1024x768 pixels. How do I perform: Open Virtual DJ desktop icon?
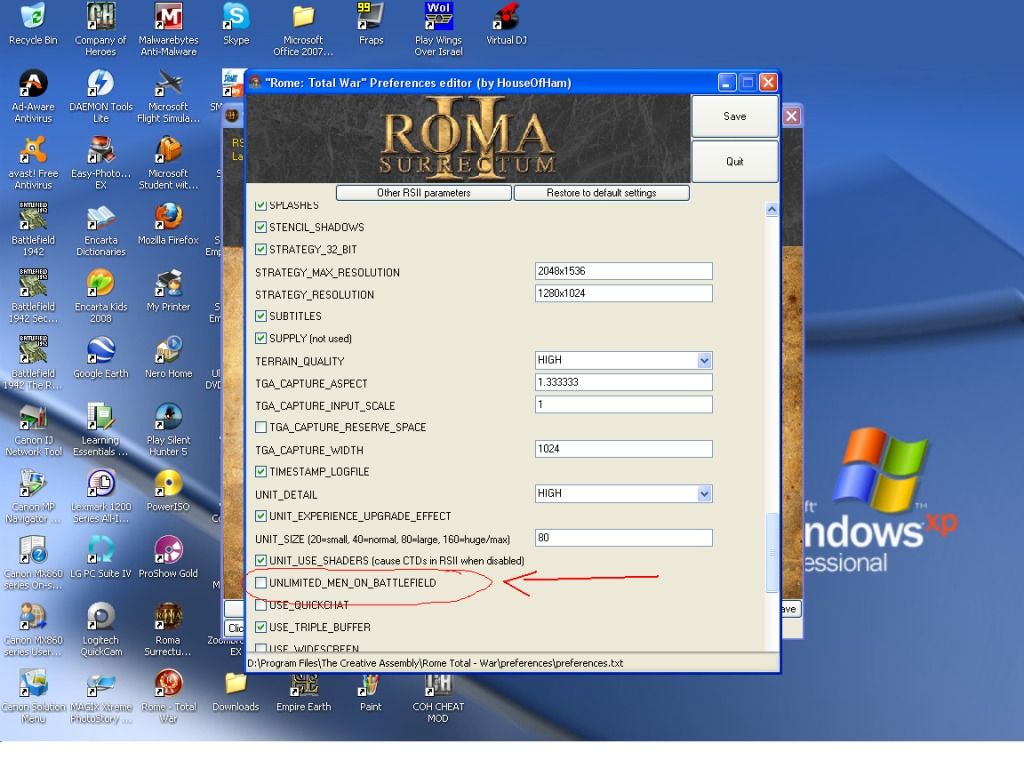coord(506,18)
